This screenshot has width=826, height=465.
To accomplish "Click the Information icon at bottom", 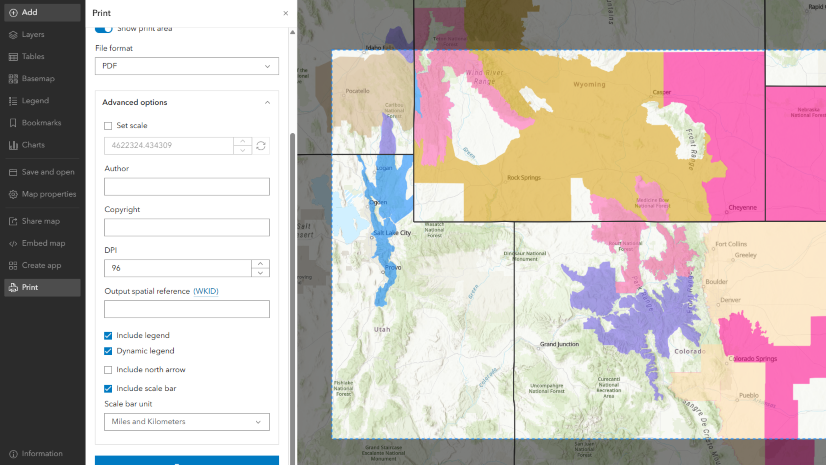I will point(13,454).
